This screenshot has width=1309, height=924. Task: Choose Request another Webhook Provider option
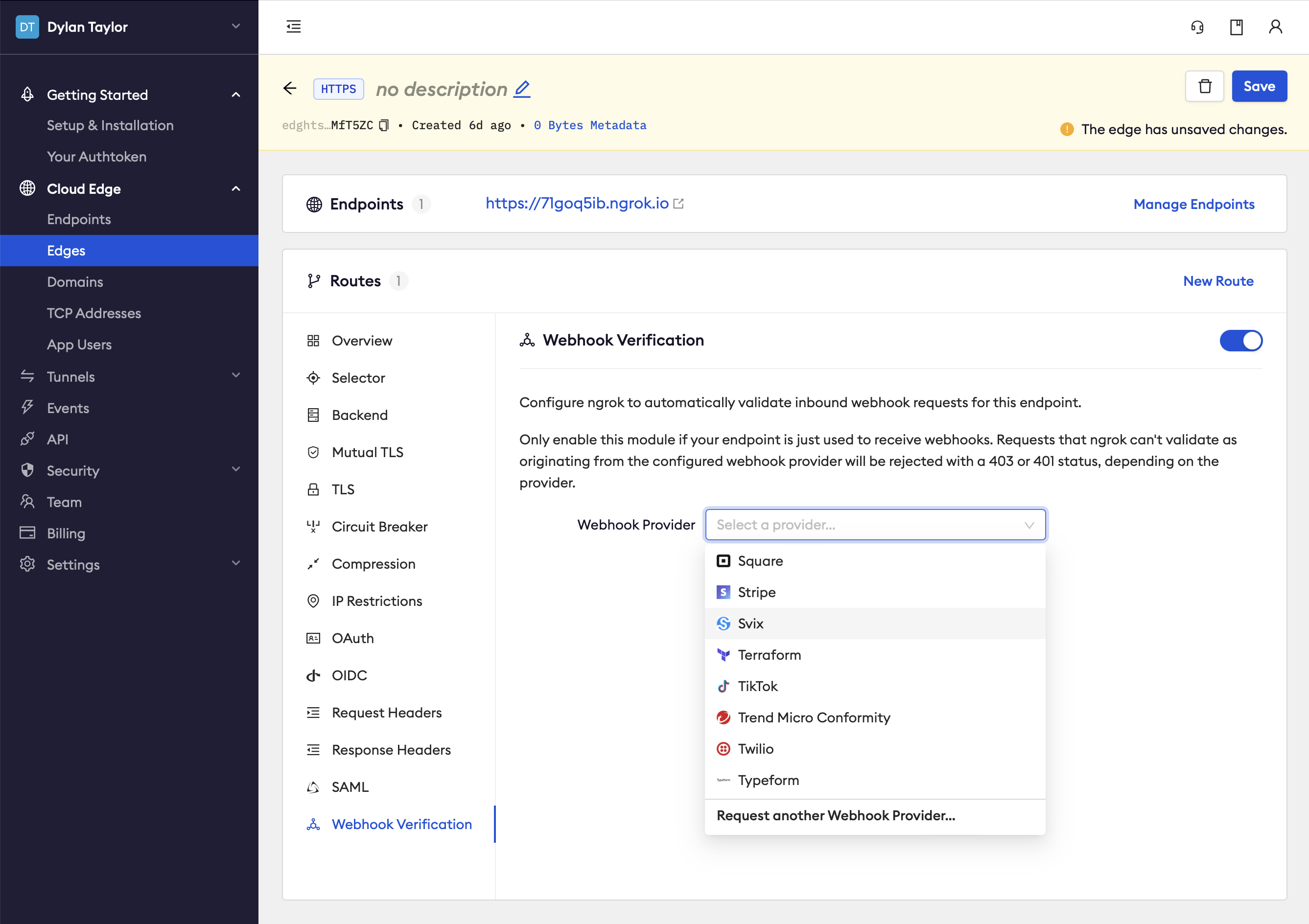[835, 815]
